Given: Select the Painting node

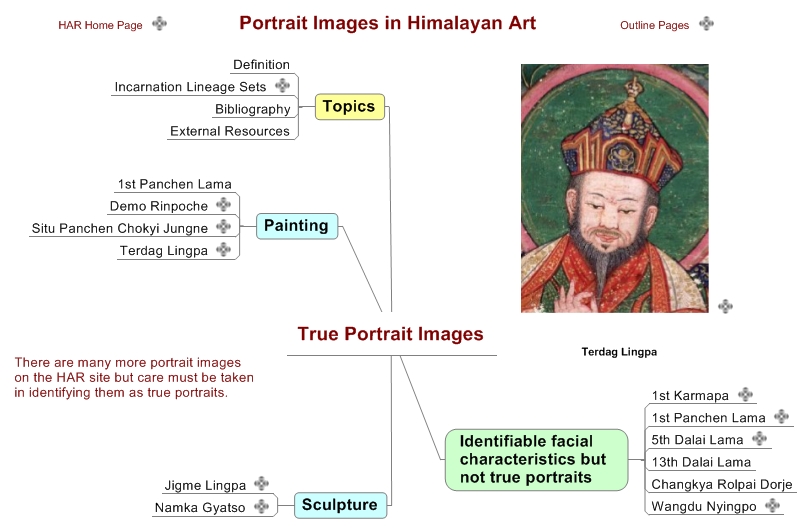Looking at the screenshot, I should point(297,226).
